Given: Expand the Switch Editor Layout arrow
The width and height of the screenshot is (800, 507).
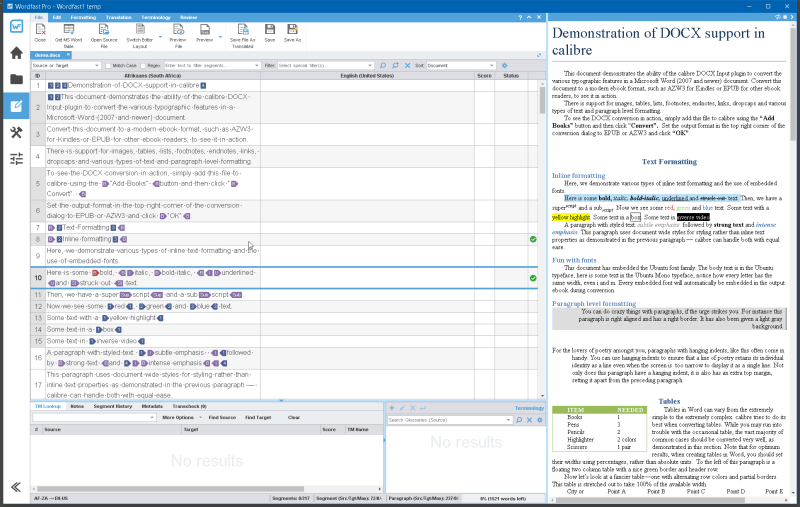Looking at the screenshot, I should pos(160,37).
